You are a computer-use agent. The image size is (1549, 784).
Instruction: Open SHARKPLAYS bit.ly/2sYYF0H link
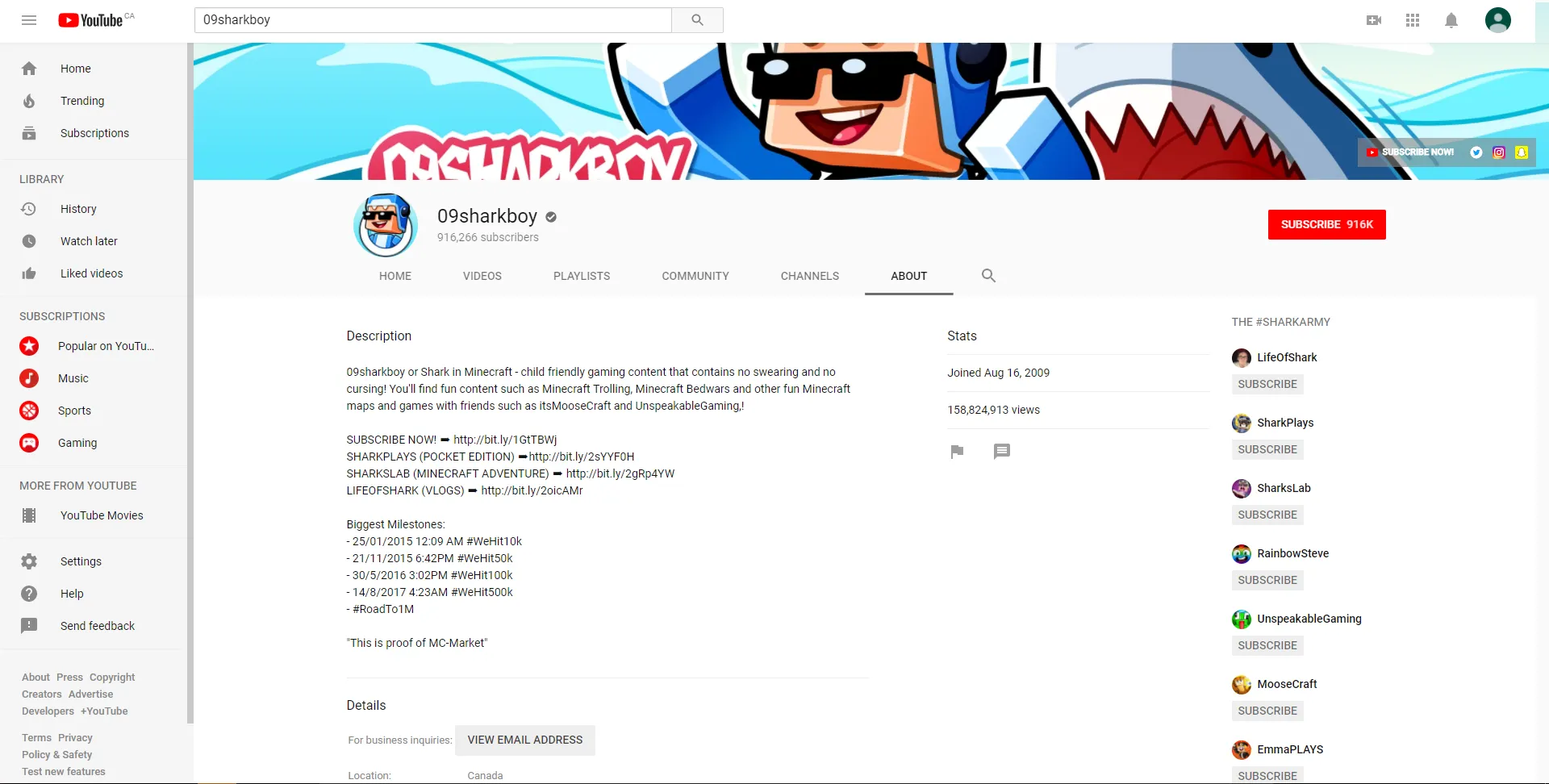[582, 457]
